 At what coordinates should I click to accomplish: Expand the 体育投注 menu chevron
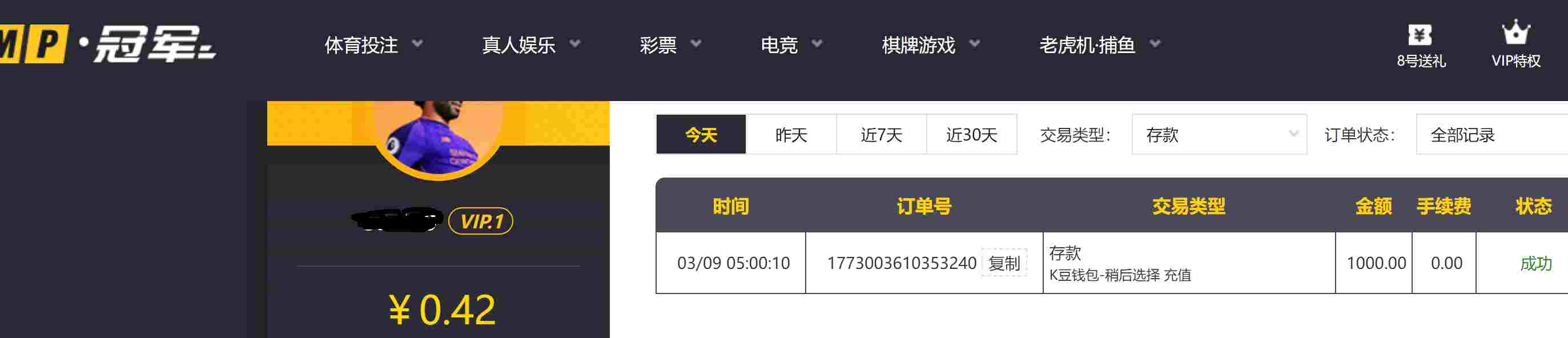pos(417,44)
